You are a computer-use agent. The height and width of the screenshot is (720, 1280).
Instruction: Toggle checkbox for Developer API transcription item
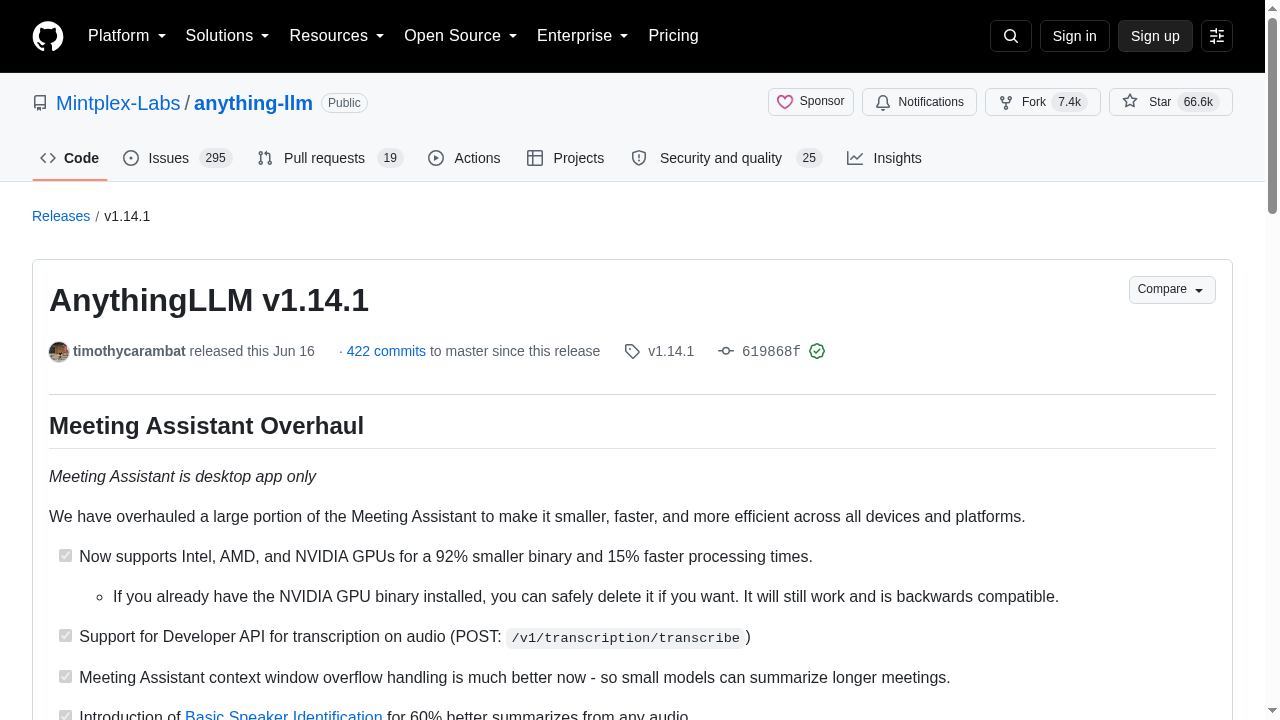(x=65, y=635)
